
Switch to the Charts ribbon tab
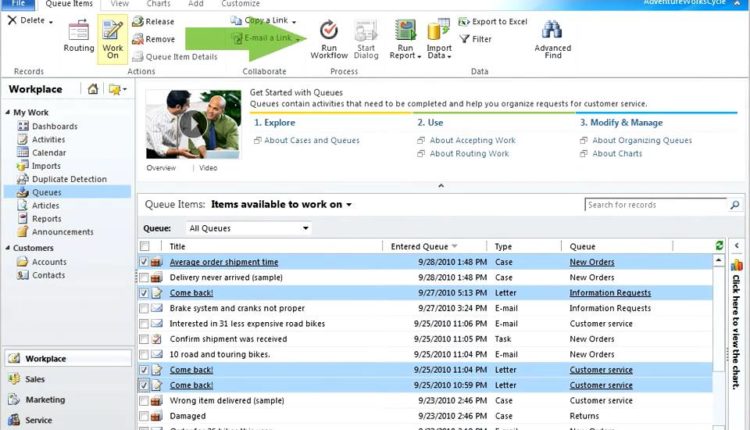159,4
